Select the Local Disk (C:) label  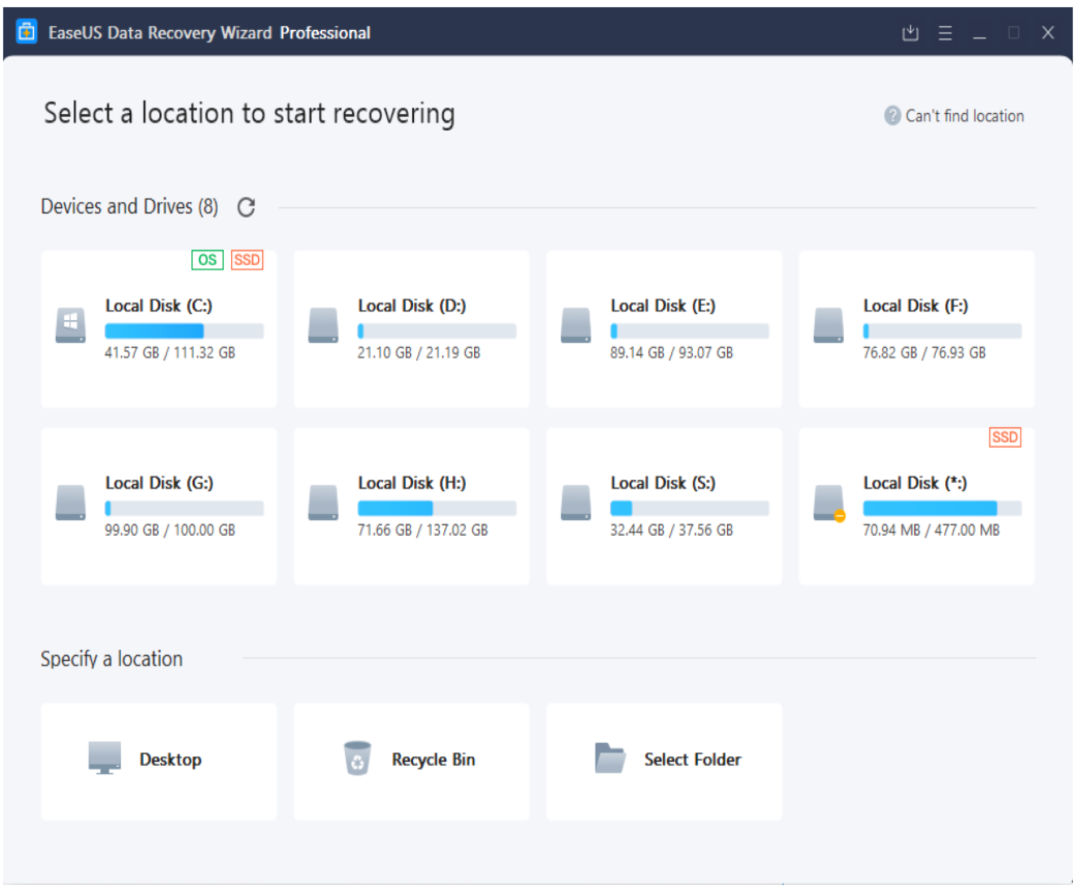158,306
